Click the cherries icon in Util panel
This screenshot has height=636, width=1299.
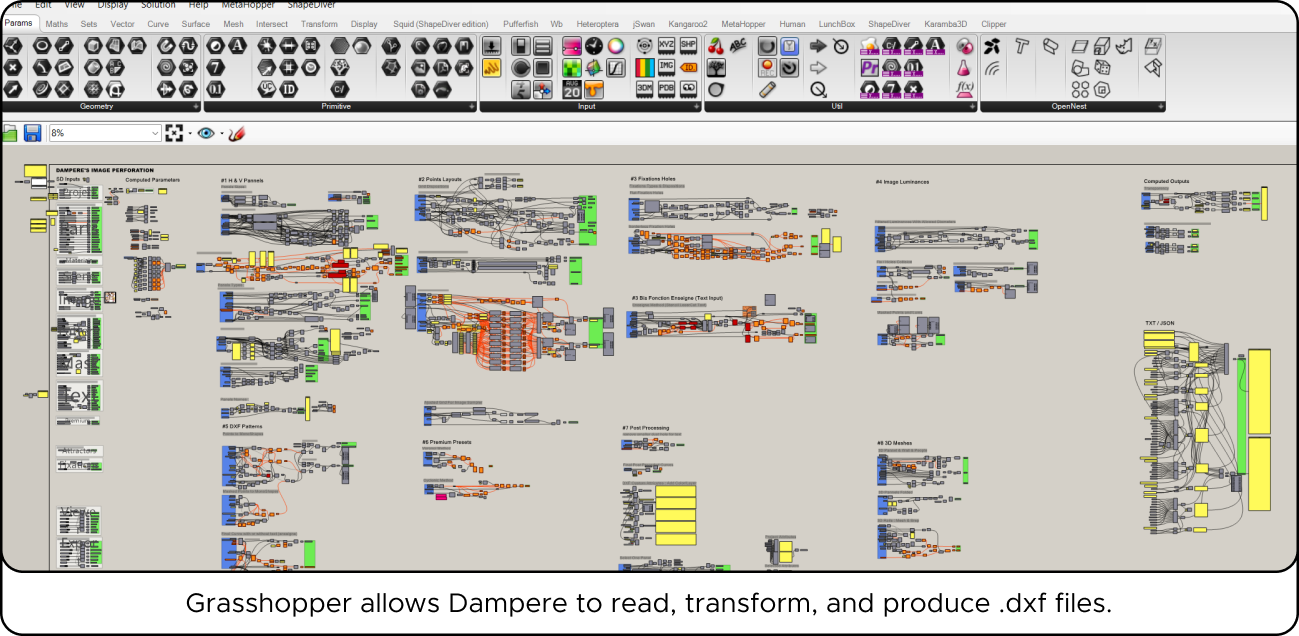(716, 45)
